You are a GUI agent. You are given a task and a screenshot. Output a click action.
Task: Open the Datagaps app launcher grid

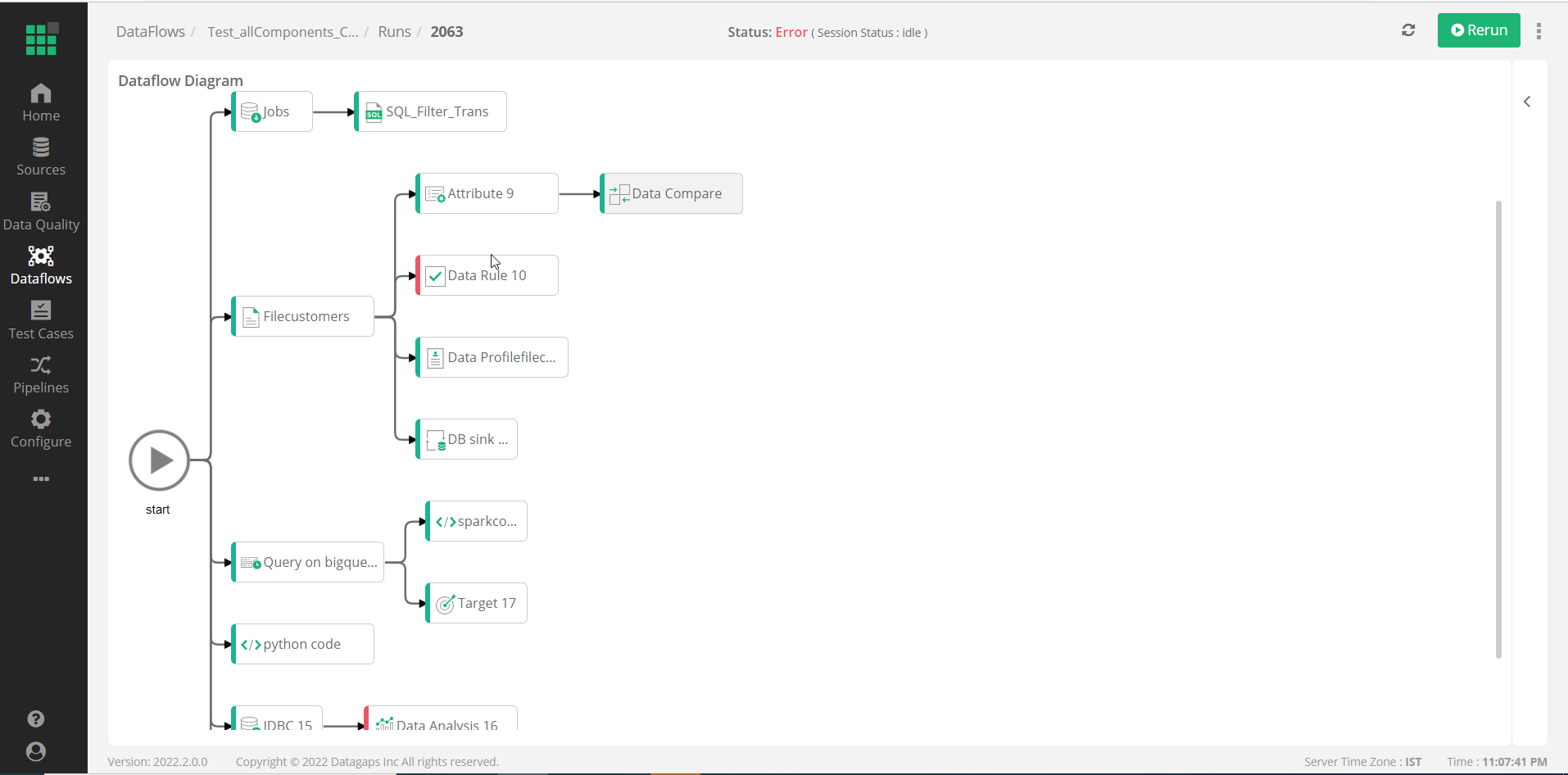tap(41, 39)
